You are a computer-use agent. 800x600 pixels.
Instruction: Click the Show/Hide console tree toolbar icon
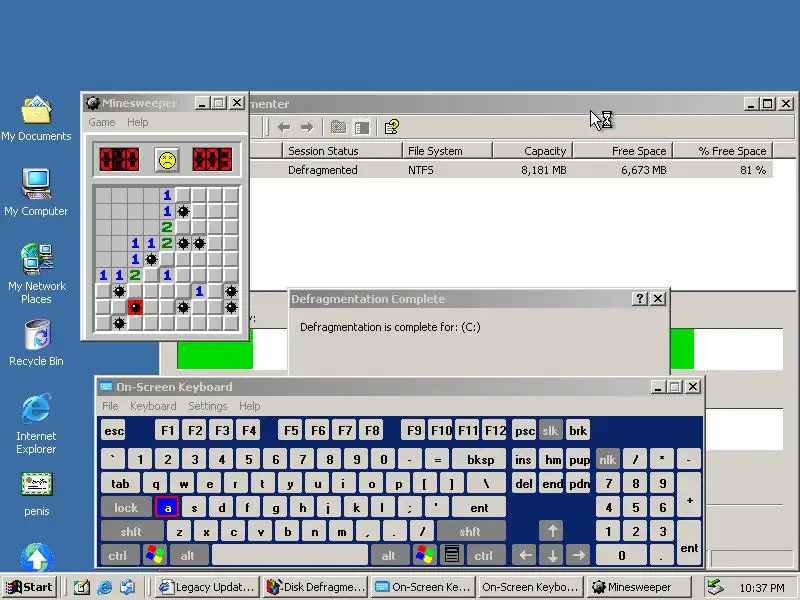point(362,127)
